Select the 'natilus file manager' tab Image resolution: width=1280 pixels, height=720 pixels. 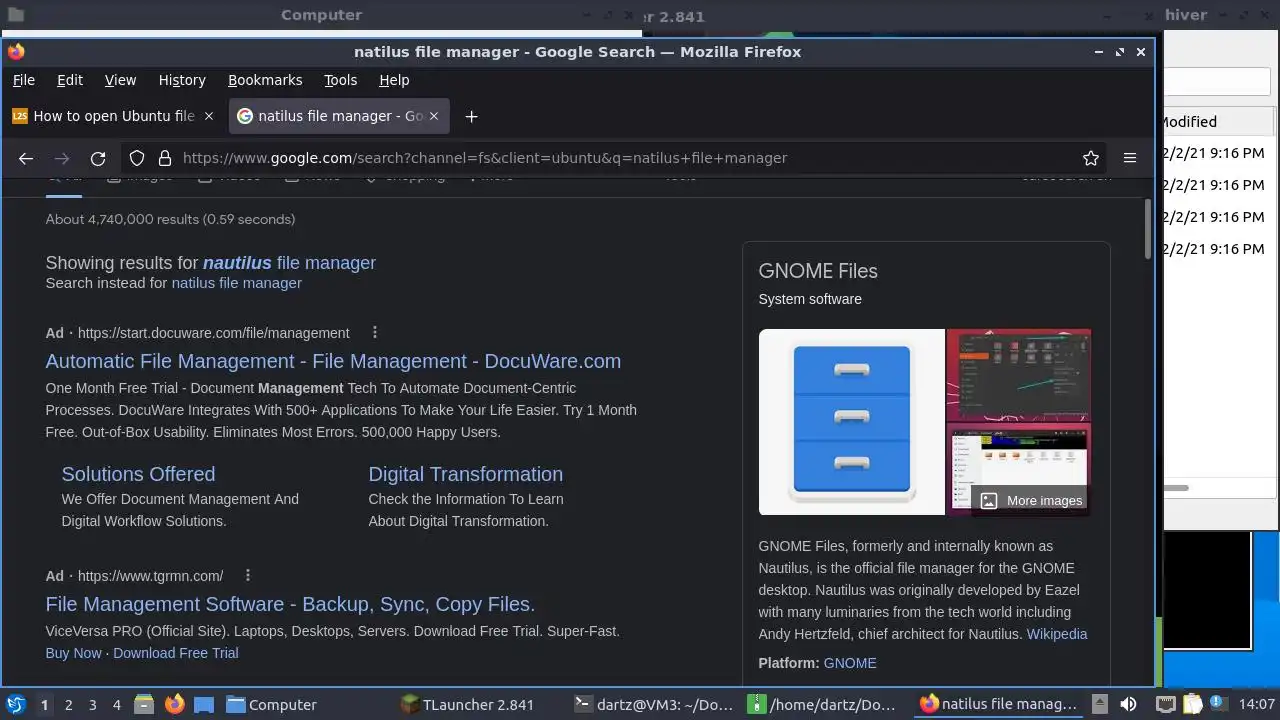(339, 116)
